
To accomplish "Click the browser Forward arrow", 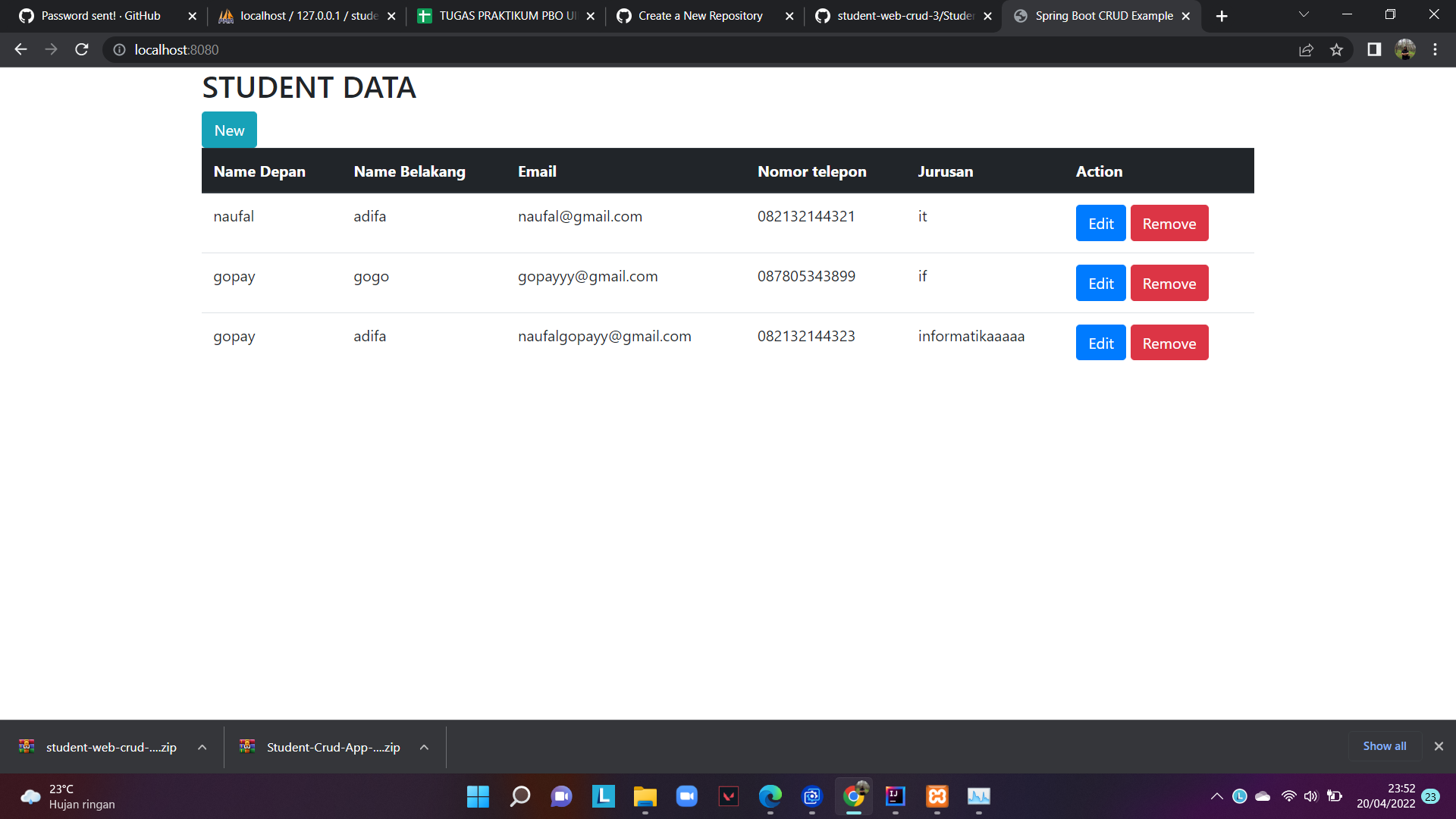I will click(x=51, y=49).
